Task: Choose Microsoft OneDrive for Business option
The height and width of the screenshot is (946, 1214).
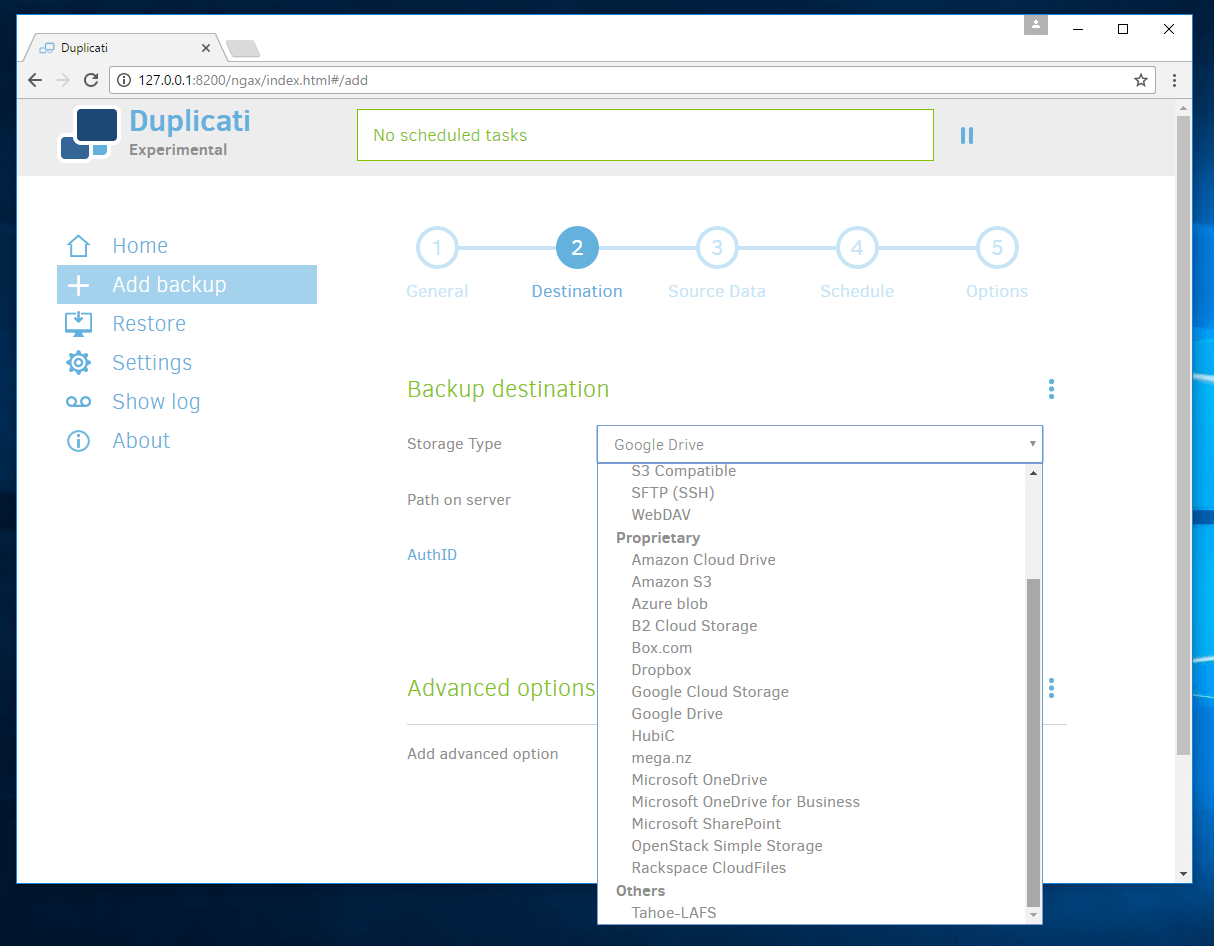Action: pyautogui.click(x=745, y=802)
